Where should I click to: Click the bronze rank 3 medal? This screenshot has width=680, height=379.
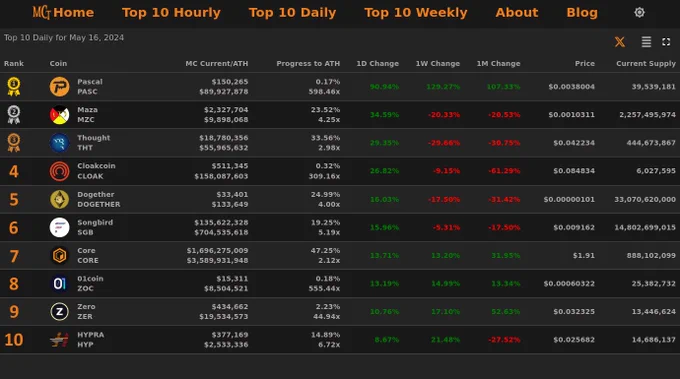[14, 143]
